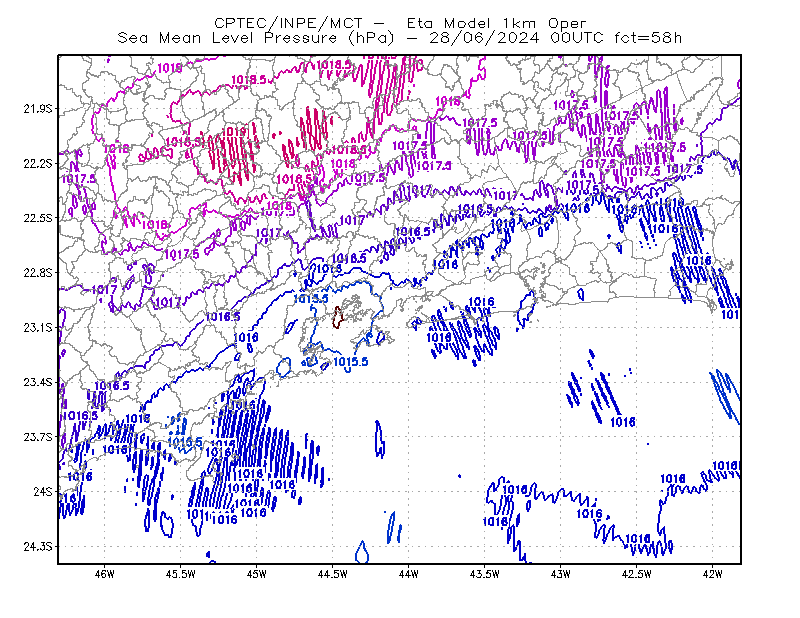This screenshot has height=618, width=800.
Task: Click the 23.1S latitude axis label
Action: coord(38,328)
